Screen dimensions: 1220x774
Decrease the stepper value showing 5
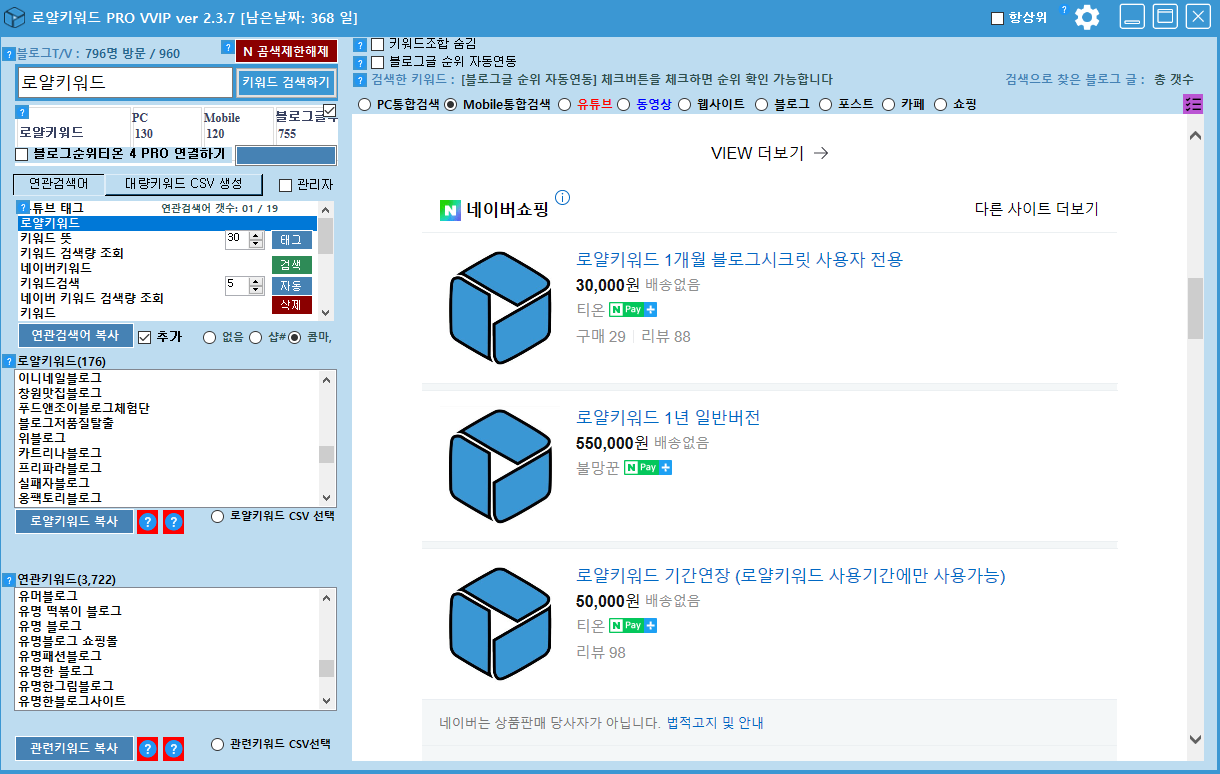click(255, 290)
